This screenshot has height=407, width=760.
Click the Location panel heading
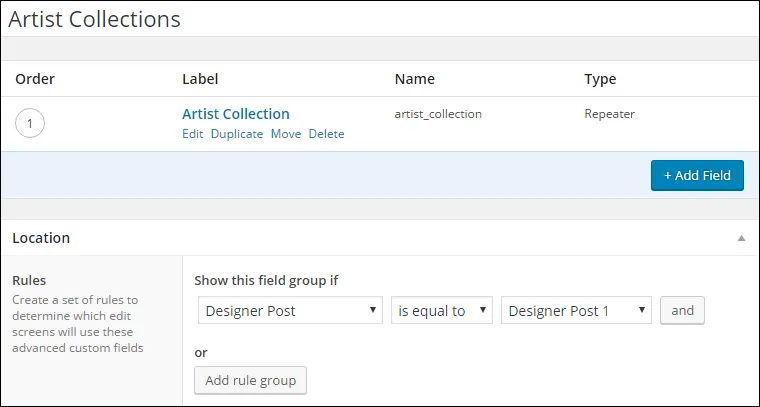pos(41,238)
